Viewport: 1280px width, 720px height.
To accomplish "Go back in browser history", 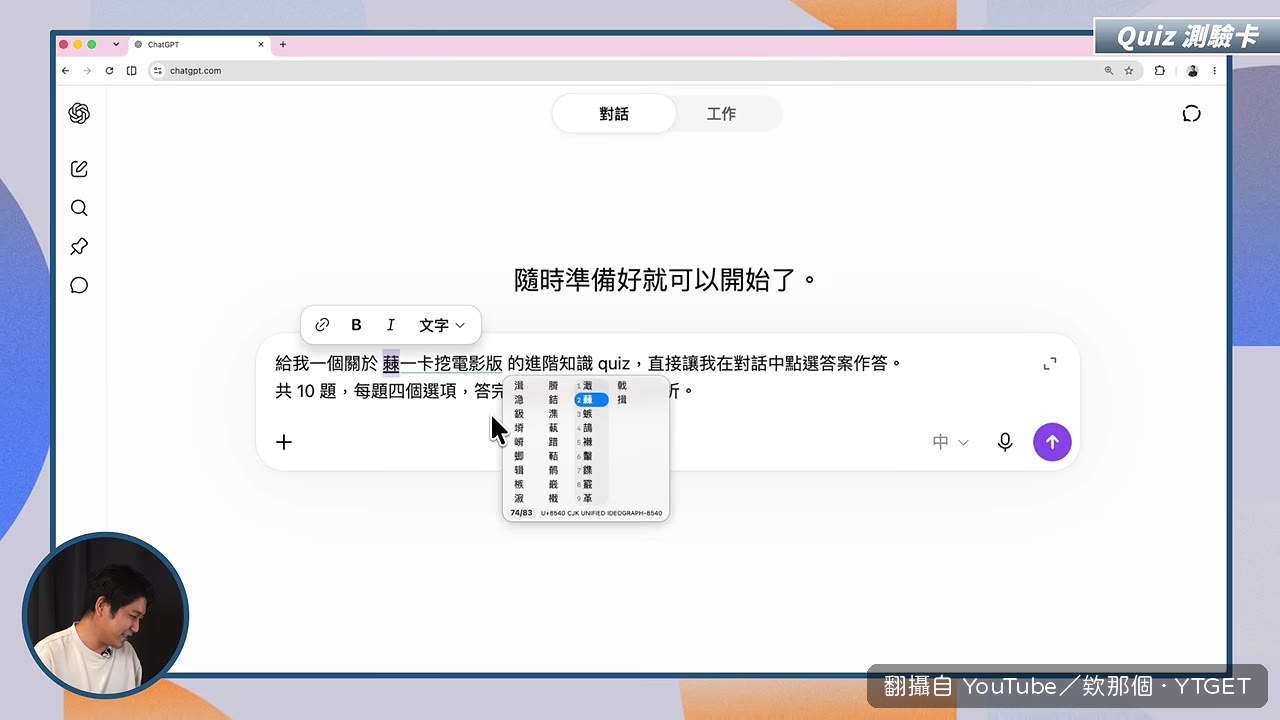I will tap(66, 71).
